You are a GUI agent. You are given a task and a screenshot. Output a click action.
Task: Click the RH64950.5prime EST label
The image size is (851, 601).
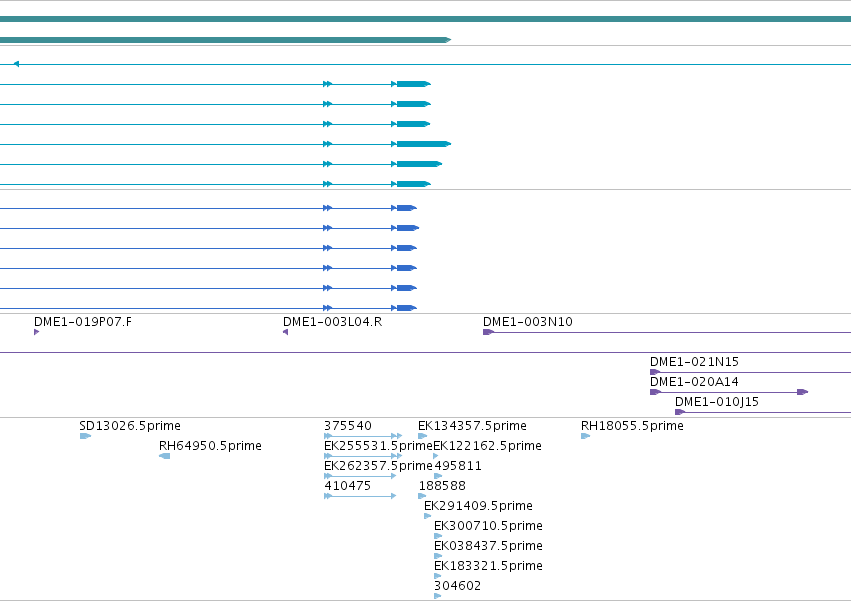210,446
